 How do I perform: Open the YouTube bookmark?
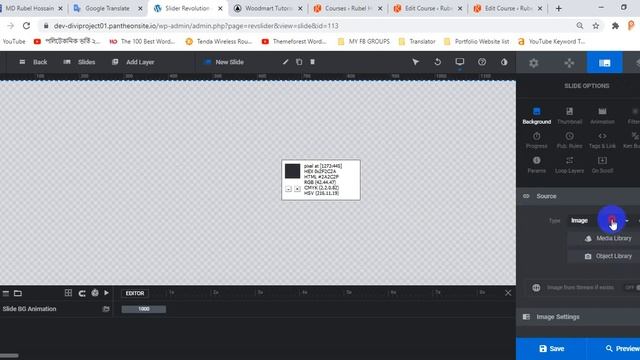click(x=14, y=41)
